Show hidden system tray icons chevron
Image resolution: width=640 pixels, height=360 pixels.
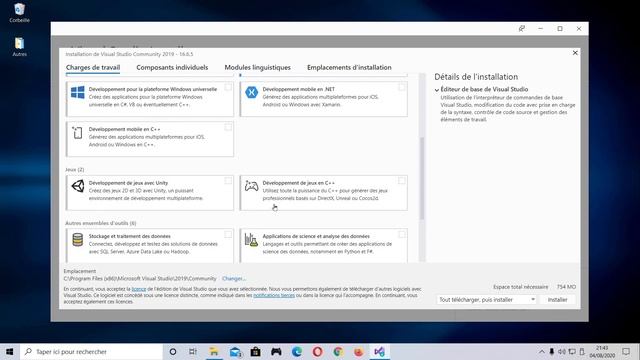[x=542, y=351]
